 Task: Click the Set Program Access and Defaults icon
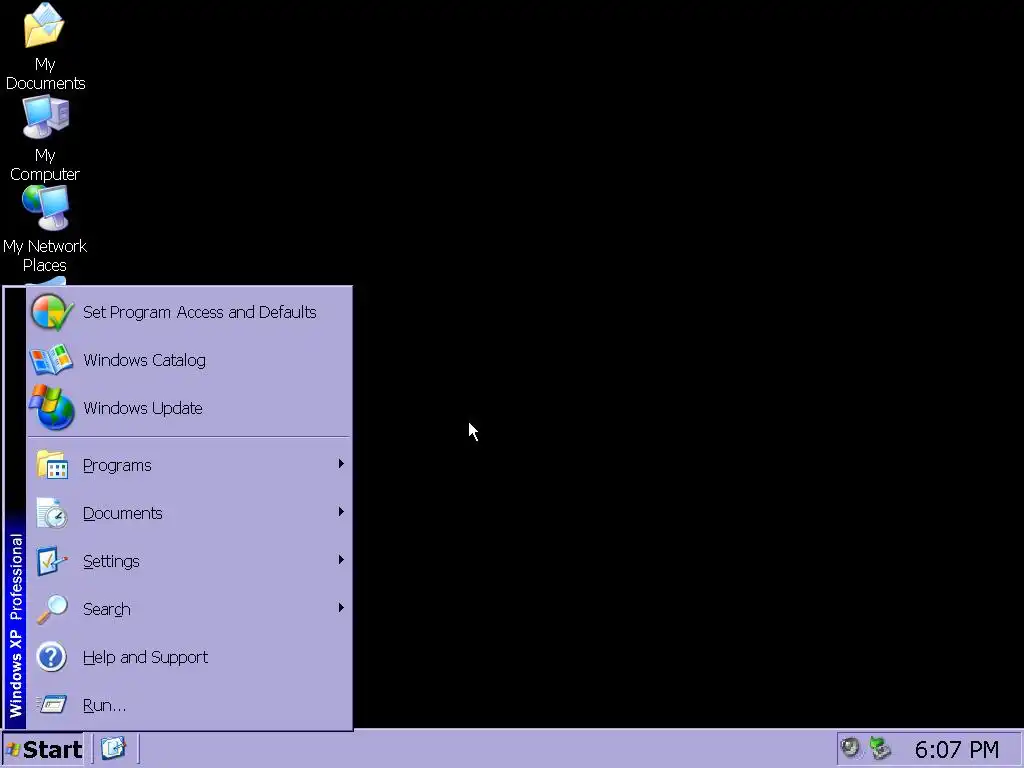pos(52,312)
